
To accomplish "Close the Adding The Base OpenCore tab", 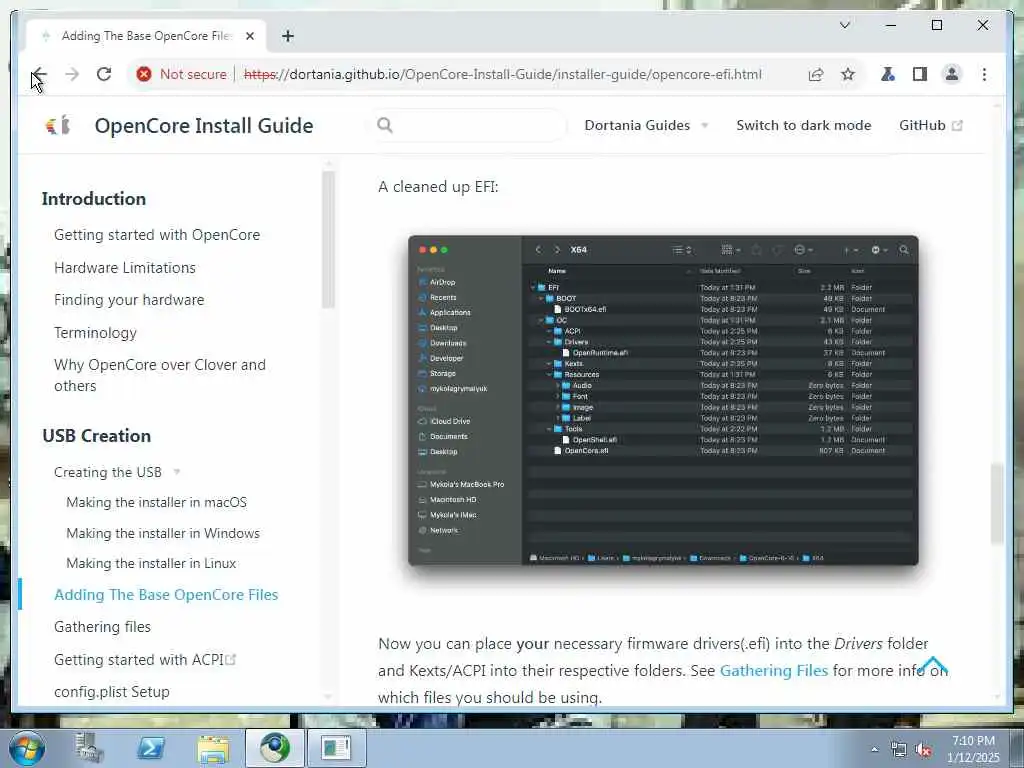I will [249, 36].
